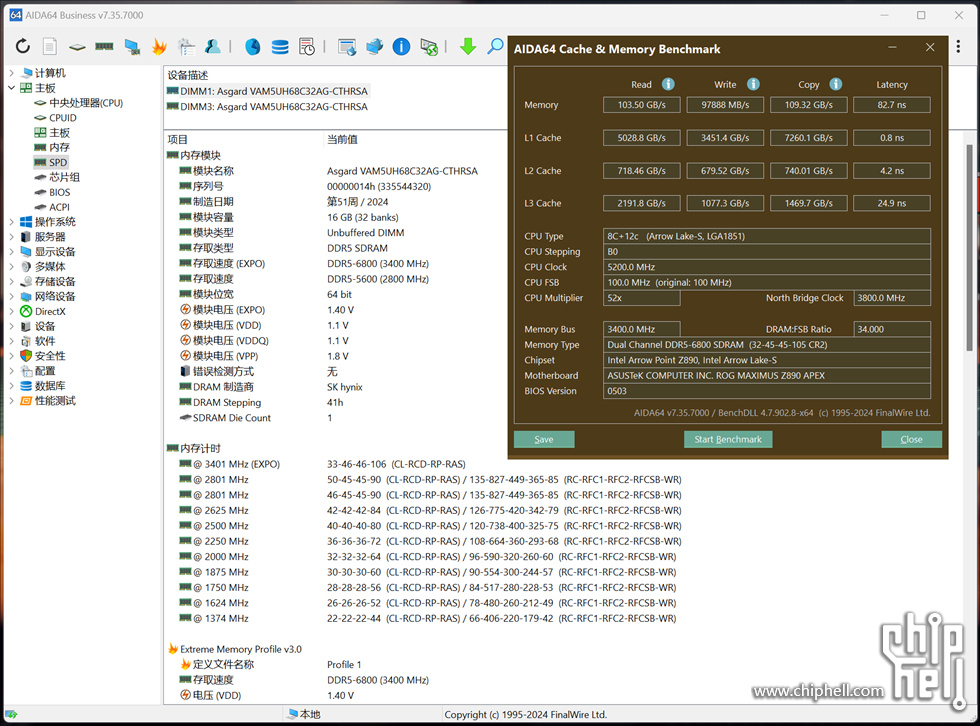Open the three-dot overflow menu
The image size is (980, 726).
pos(958,46)
